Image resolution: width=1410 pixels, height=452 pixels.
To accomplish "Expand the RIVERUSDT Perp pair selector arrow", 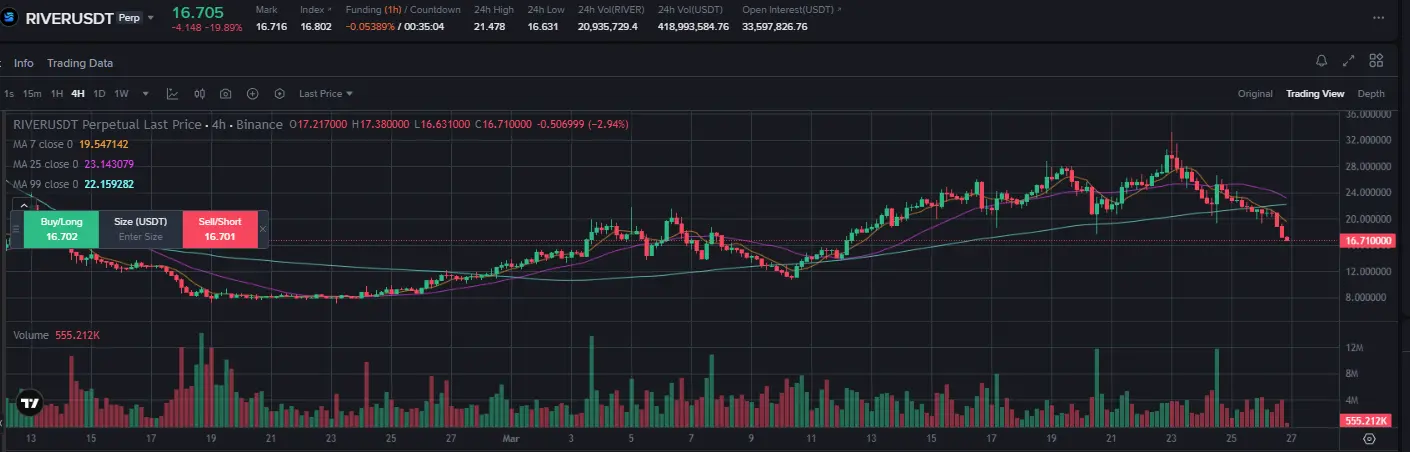I will 152,18.
